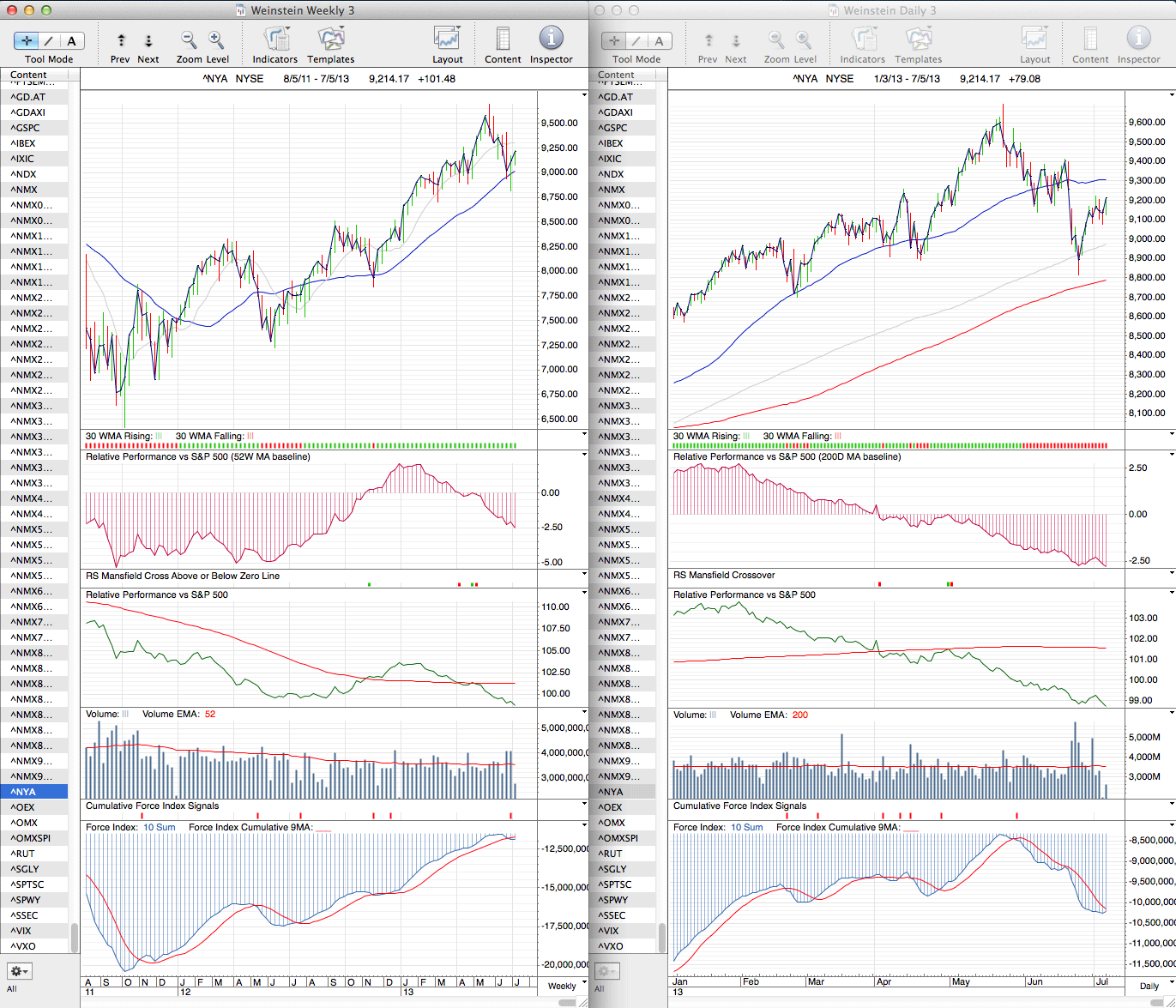Select ^VXO in the Daily window list
The image size is (1176, 1008).
622,946
